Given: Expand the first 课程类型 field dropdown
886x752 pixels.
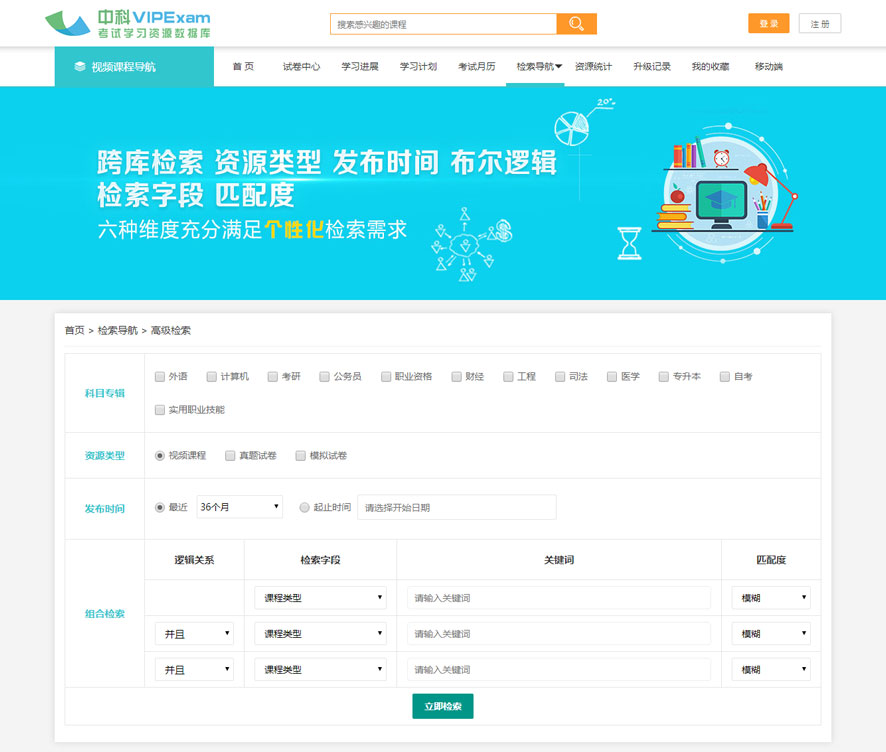Looking at the screenshot, I should (320, 598).
